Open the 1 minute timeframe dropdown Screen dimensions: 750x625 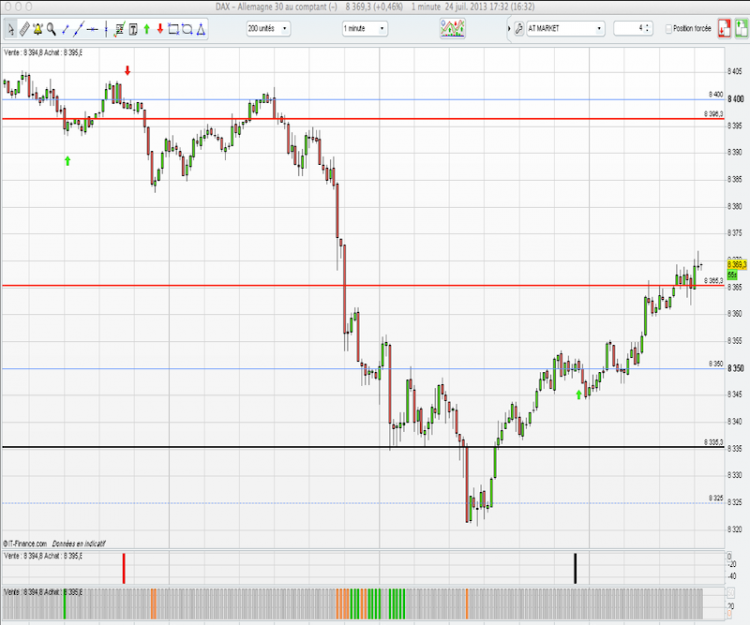pyautogui.click(x=364, y=29)
